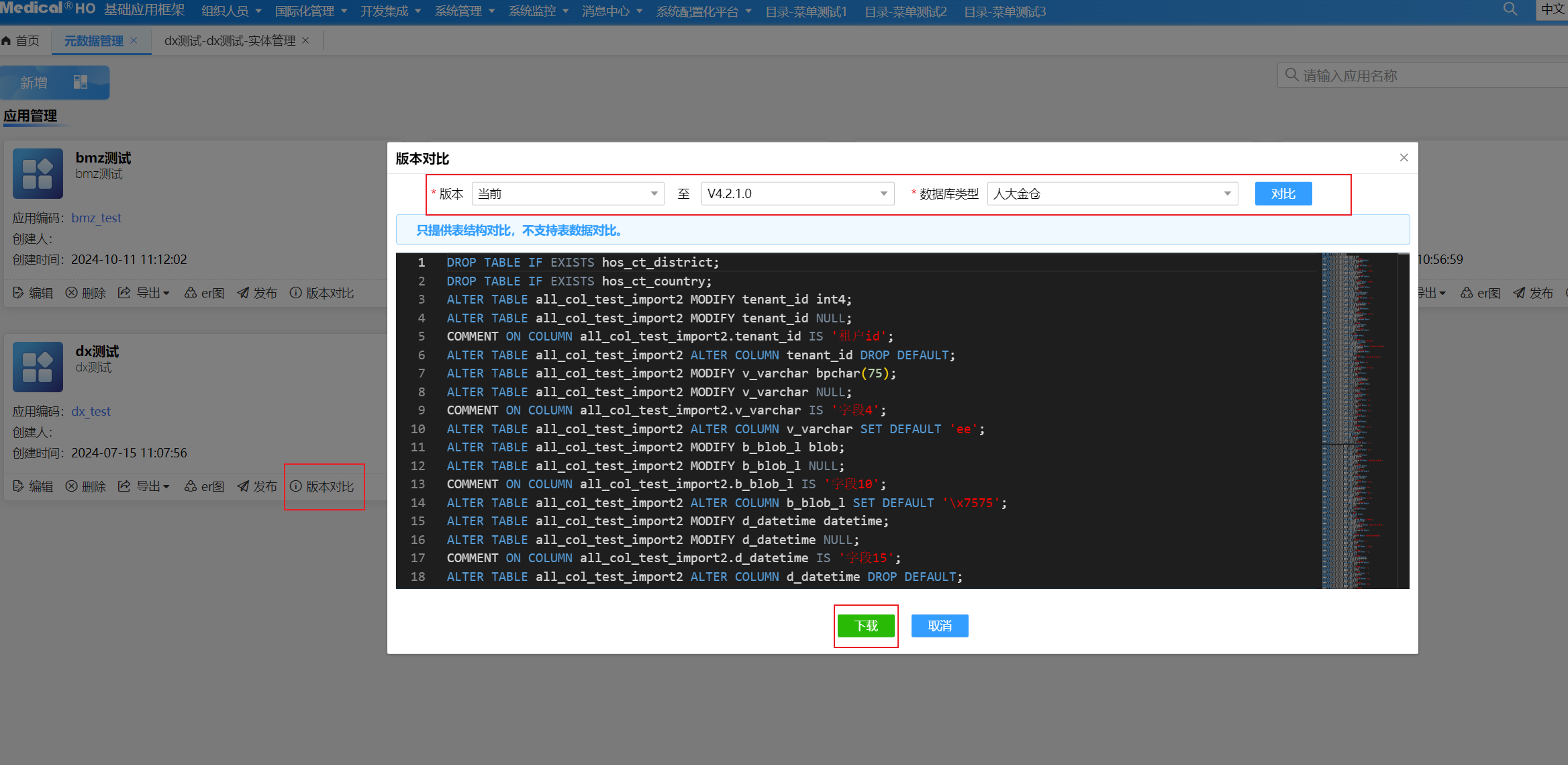This screenshot has height=765, width=1568.
Task: Click 编辑 for dx测试 app
Action: tap(33, 486)
